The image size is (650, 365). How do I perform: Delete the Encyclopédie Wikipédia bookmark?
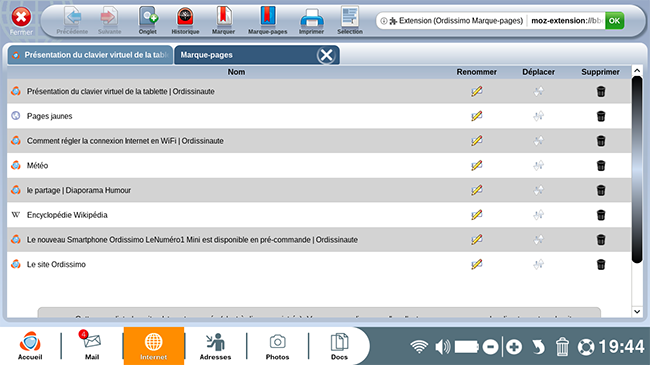point(601,215)
